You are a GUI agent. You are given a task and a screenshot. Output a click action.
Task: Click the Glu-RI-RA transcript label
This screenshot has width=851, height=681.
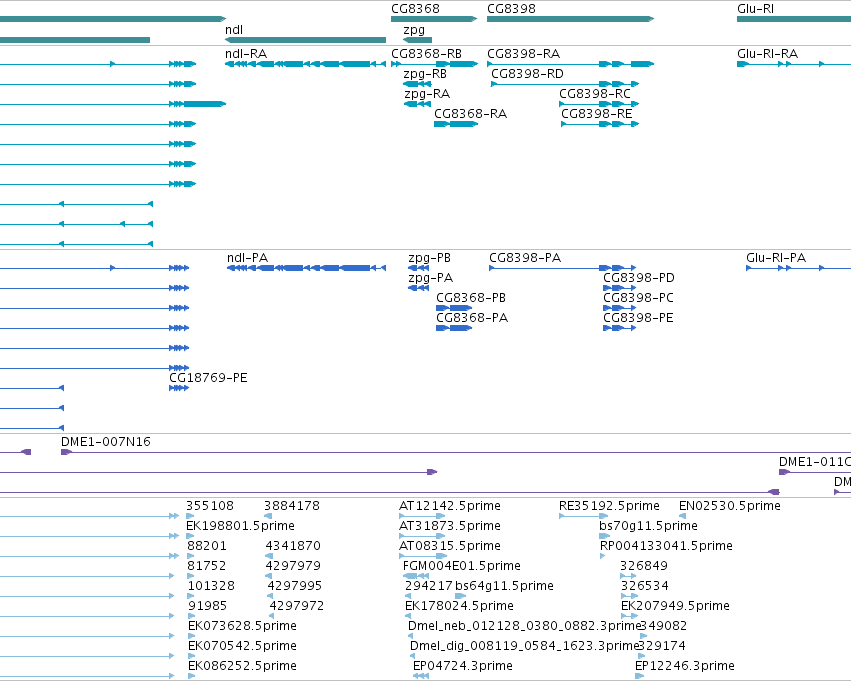pos(767,54)
